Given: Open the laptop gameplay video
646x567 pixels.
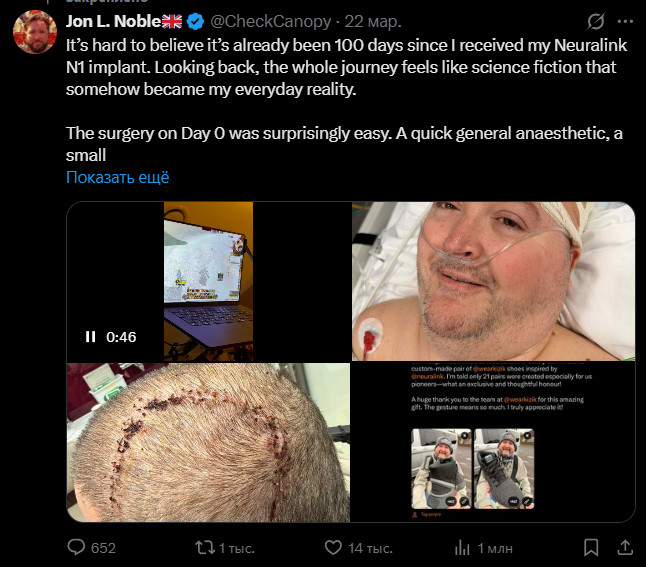Looking at the screenshot, I should point(208,281).
